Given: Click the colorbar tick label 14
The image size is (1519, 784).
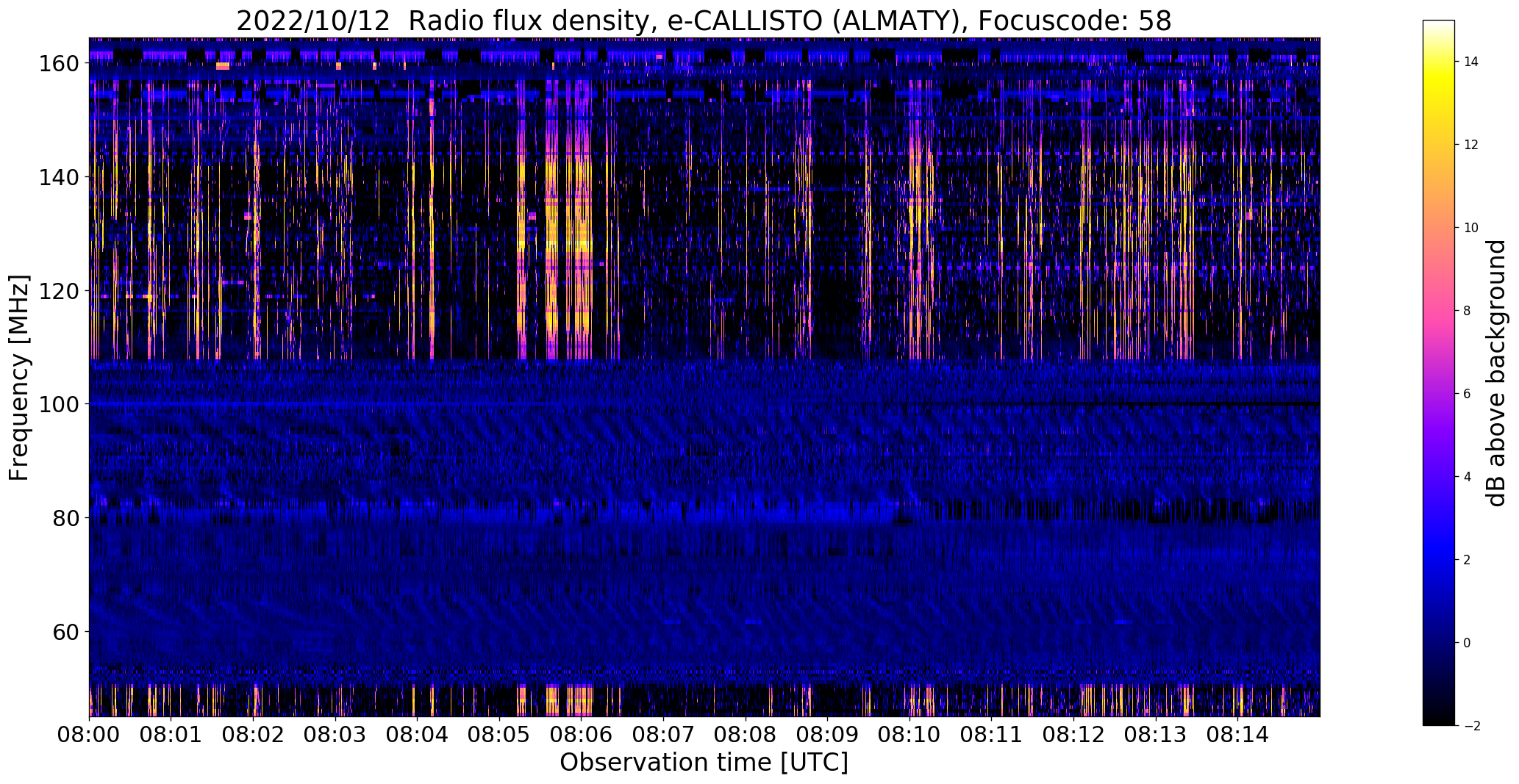Looking at the screenshot, I should coord(1471,62).
